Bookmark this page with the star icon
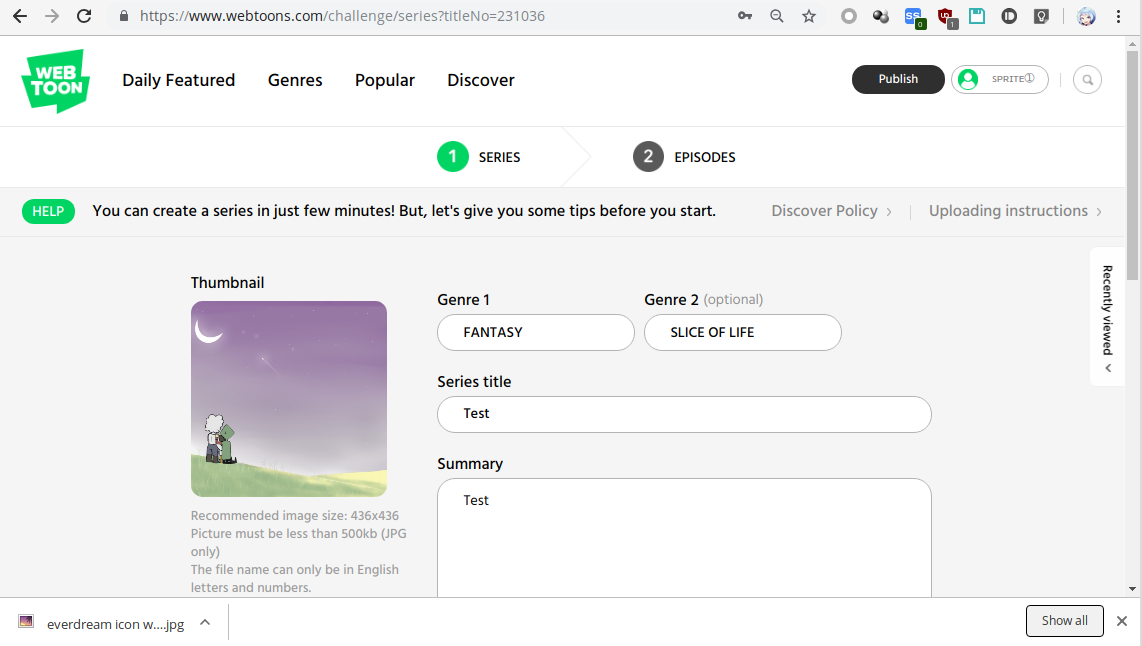Screen dimensions: 1142x646 [x=809, y=16]
